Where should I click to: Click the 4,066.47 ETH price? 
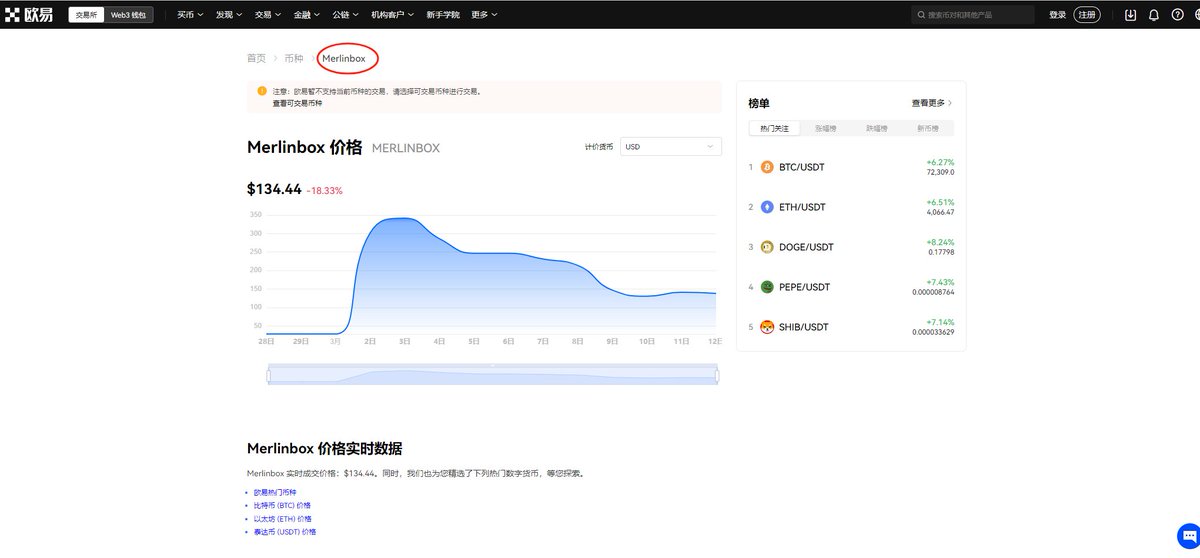point(940,212)
